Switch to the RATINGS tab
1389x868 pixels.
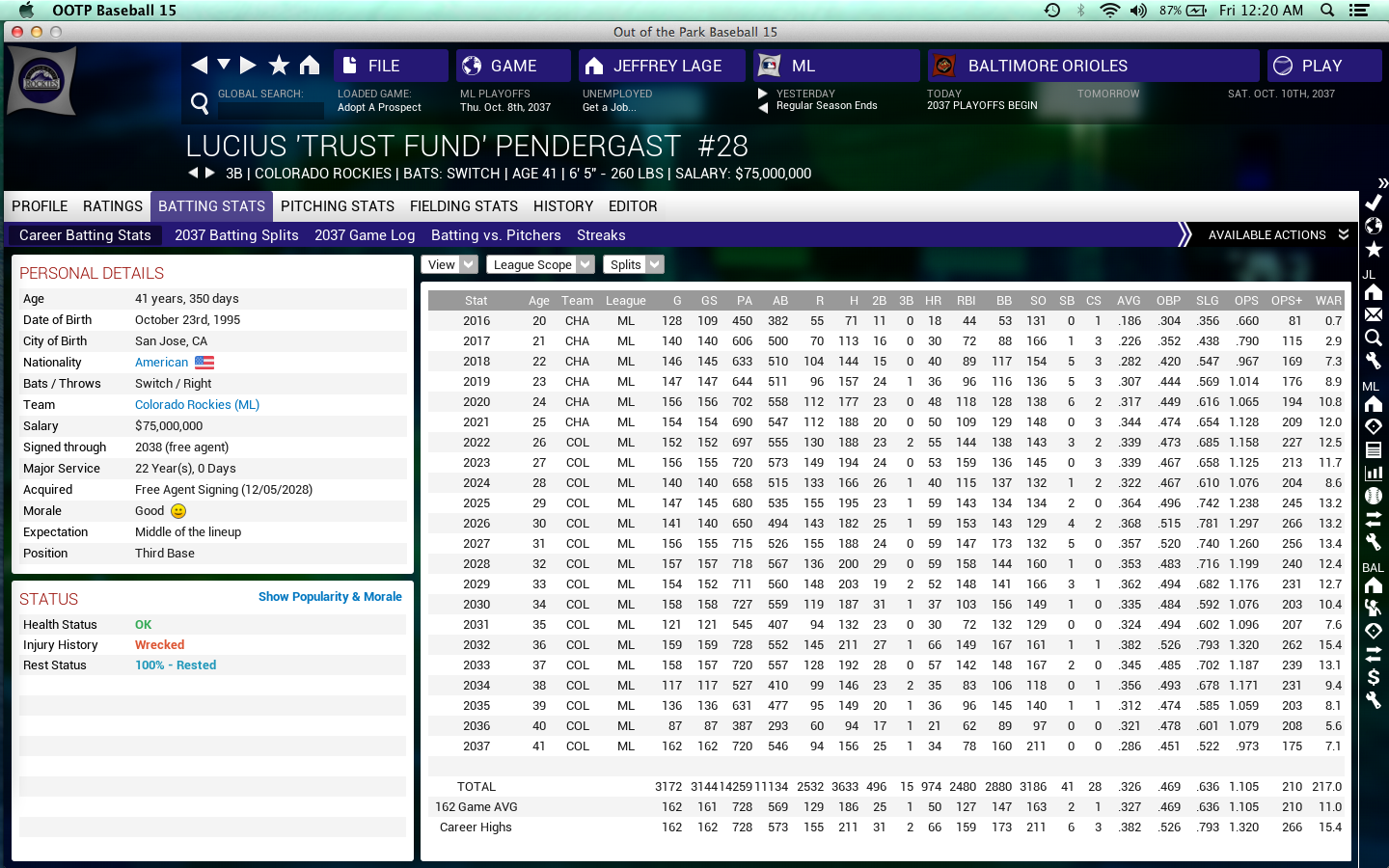[113, 206]
